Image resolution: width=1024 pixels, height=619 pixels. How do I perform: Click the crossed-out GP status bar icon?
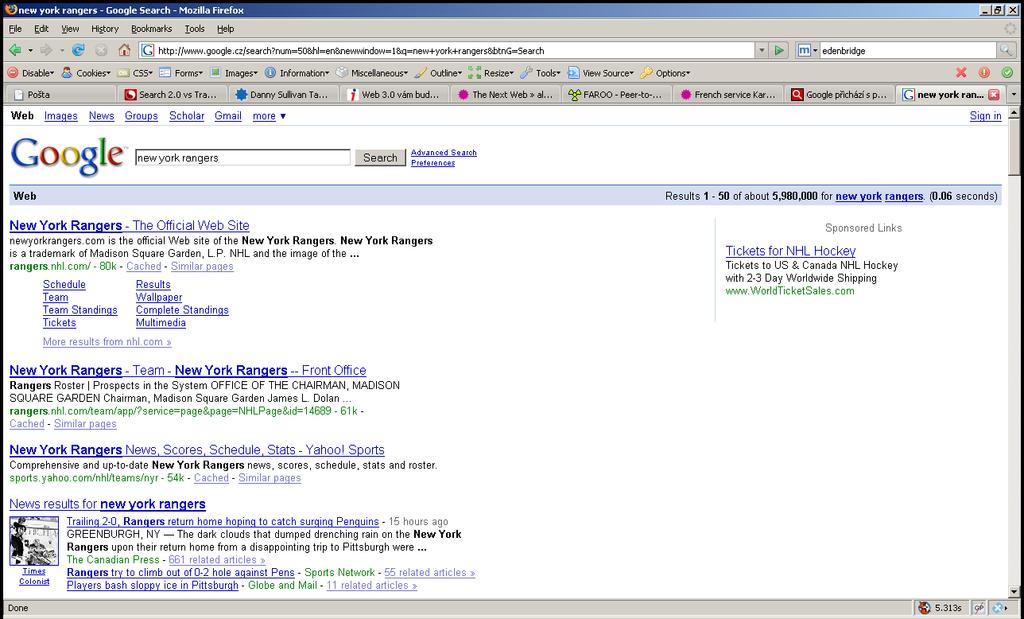[979, 608]
